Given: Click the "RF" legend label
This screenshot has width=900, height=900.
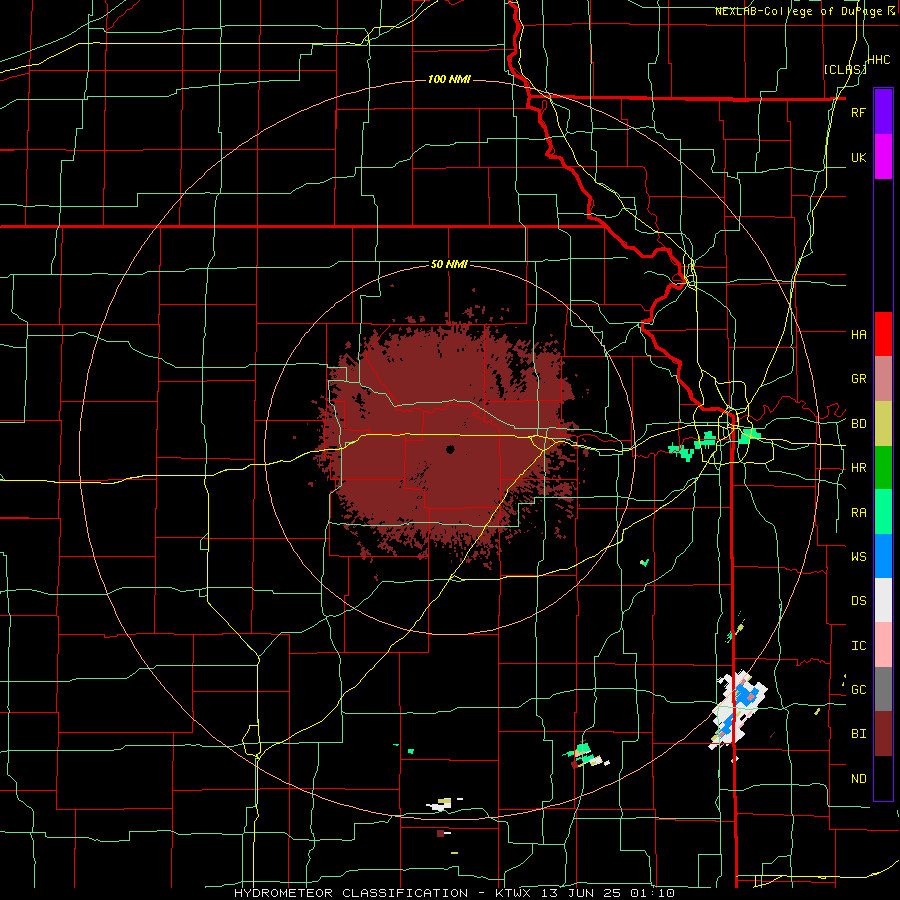Looking at the screenshot, I should (x=858, y=112).
